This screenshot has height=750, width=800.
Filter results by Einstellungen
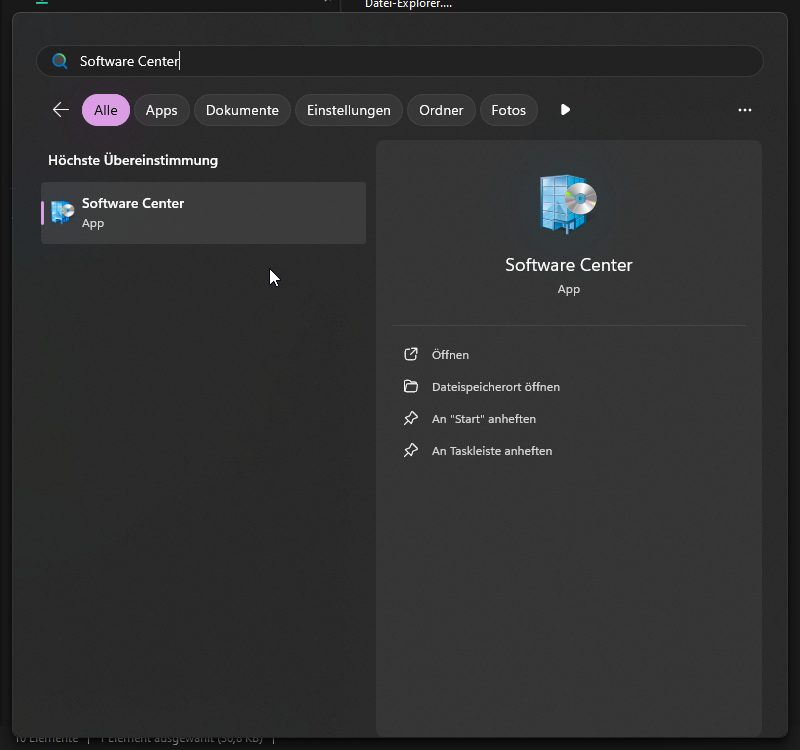coord(348,110)
